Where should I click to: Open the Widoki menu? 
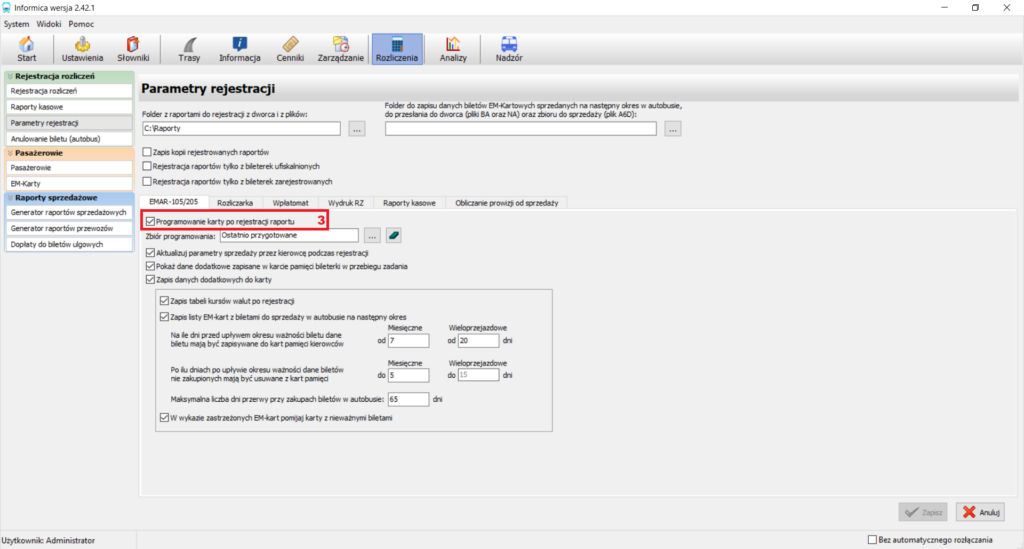click(49, 24)
